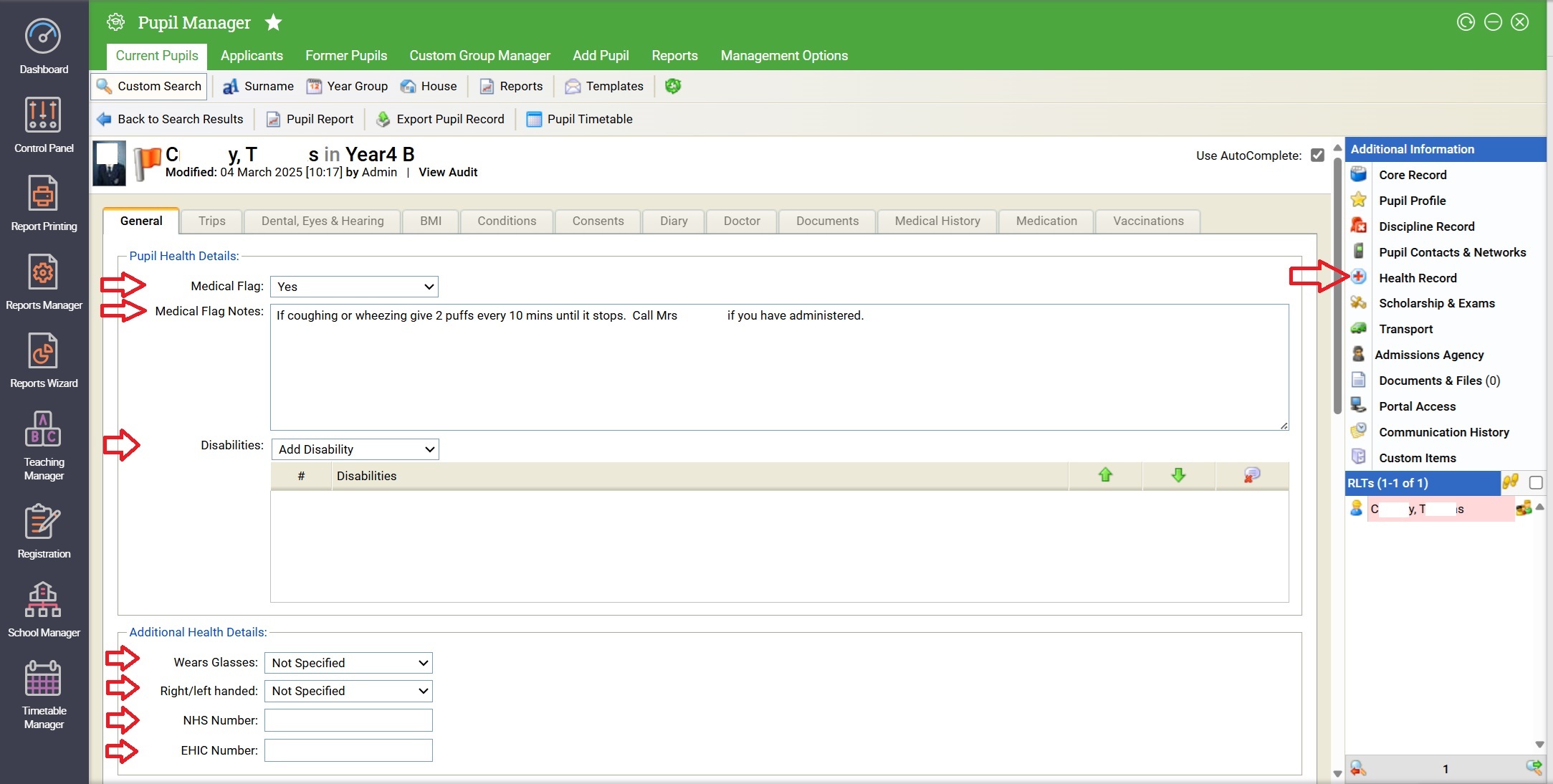Screen dimensions: 1553x784
Task: Open the Former Pupils menu tab
Action: pyautogui.click(x=345, y=55)
